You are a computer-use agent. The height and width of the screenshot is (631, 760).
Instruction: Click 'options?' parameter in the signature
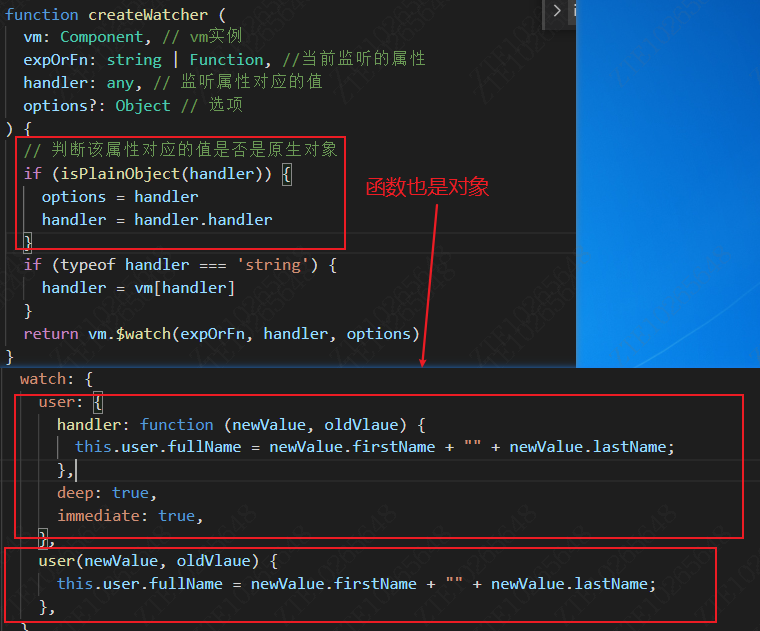point(61,106)
